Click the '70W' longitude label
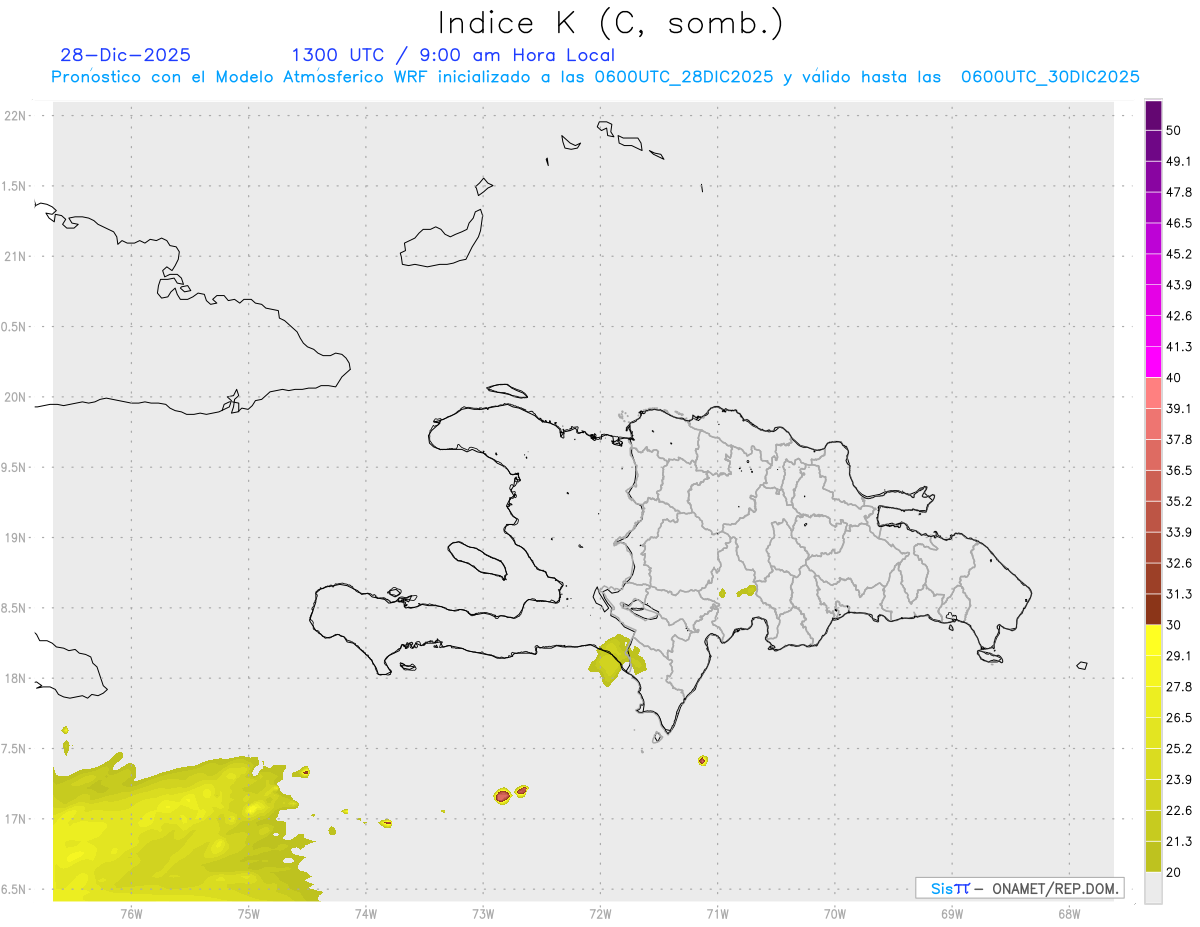 [835, 913]
